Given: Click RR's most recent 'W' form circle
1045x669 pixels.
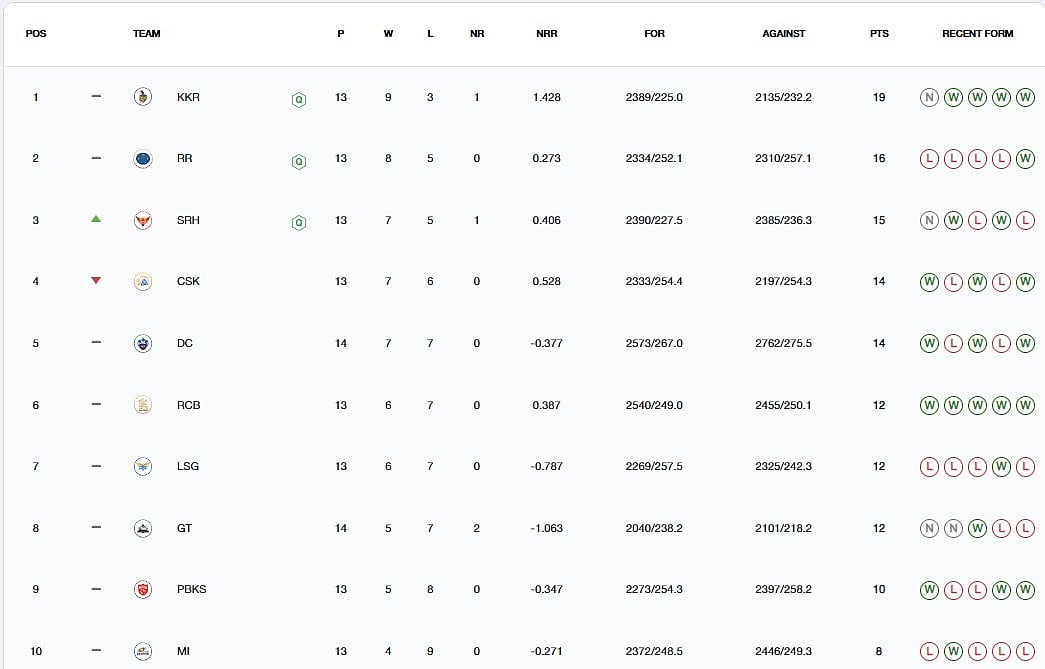Looking at the screenshot, I should (1025, 158).
